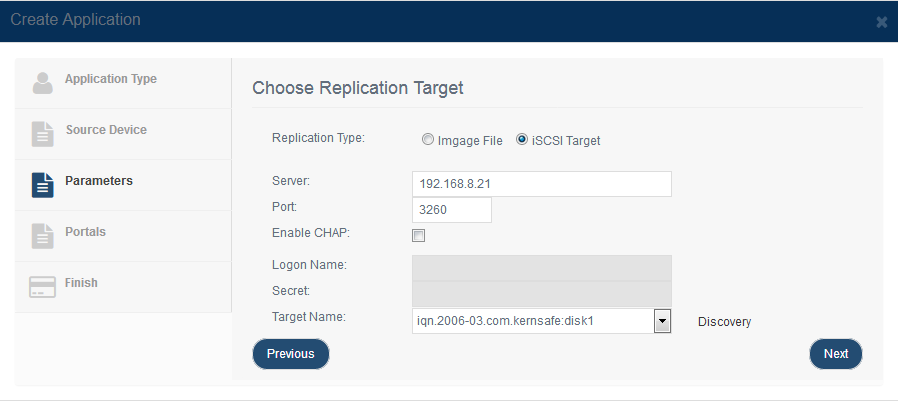Click the Discovery link

point(724,322)
